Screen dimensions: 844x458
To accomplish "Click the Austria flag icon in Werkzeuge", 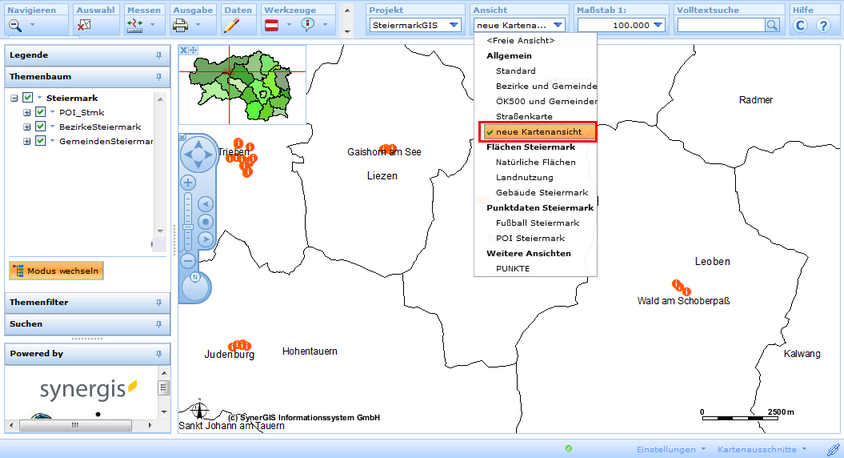I will click(272, 25).
